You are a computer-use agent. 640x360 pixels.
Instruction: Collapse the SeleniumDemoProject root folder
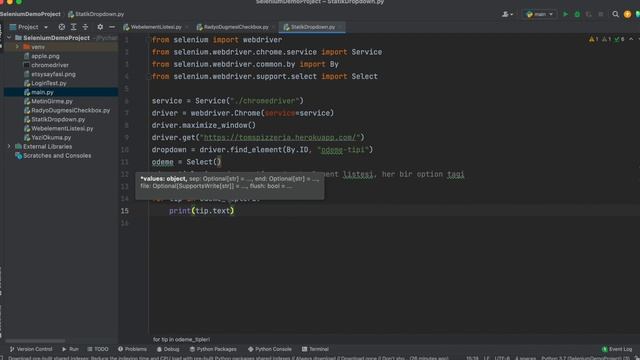(x=9, y=38)
